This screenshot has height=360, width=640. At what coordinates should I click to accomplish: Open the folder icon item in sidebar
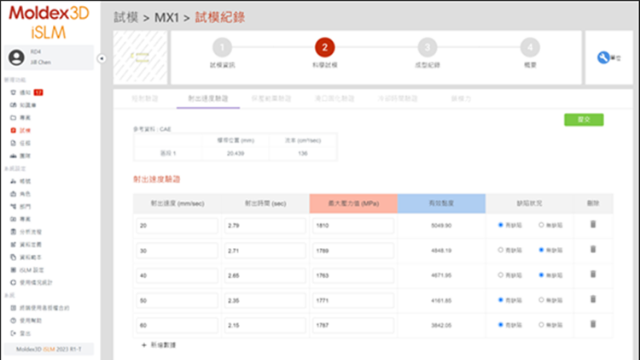(20, 118)
